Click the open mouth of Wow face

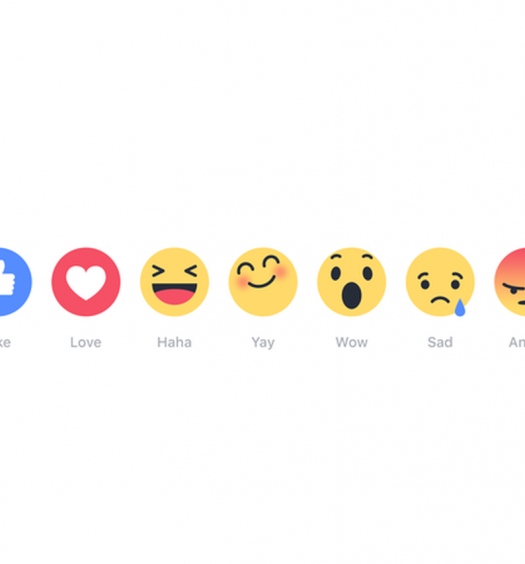pos(351,296)
